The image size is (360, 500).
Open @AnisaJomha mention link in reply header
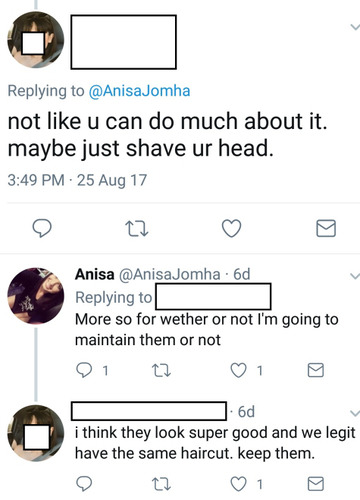click(139, 91)
